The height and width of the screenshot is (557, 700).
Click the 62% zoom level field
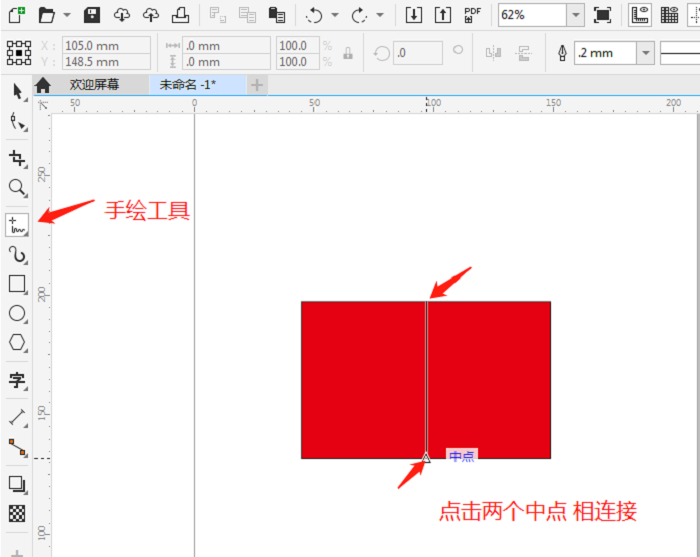(x=532, y=15)
